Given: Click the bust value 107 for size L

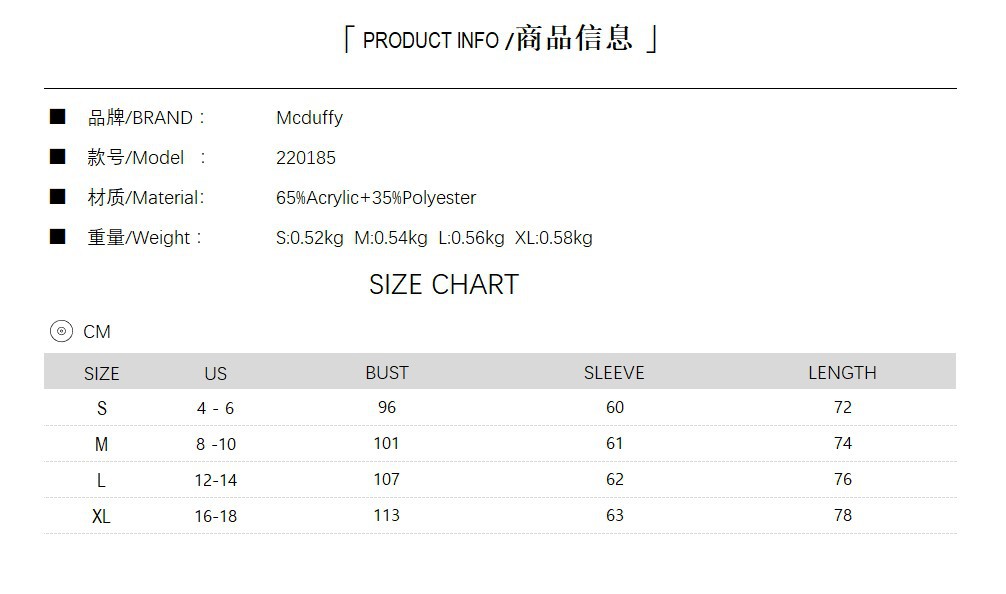Looking at the screenshot, I should [387, 479].
